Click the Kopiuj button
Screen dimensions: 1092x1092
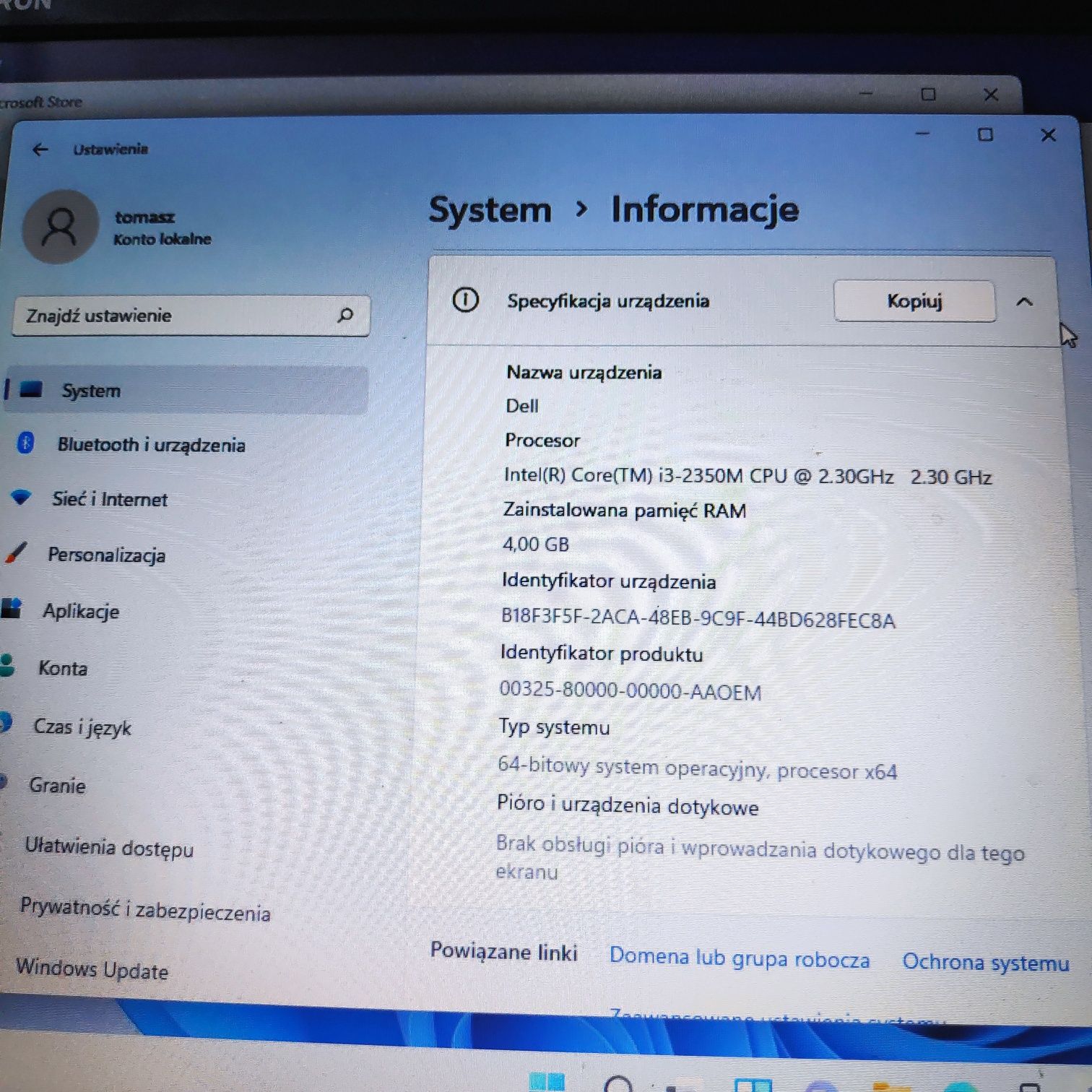(x=914, y=301)
